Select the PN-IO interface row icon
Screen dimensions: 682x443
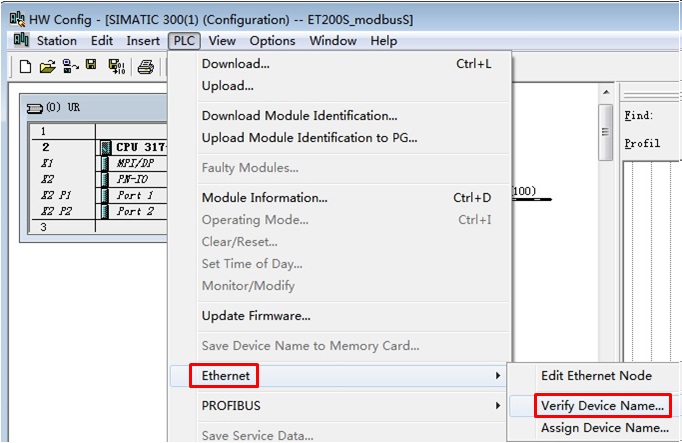(105, 179)
